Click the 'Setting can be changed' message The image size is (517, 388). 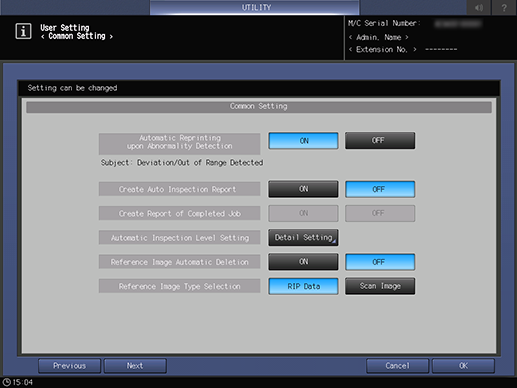point(72,88)
